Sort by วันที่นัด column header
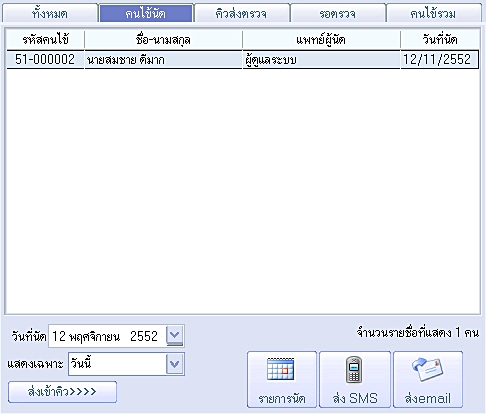The height and width of the screenshot is (414, 486). [440, 40]
